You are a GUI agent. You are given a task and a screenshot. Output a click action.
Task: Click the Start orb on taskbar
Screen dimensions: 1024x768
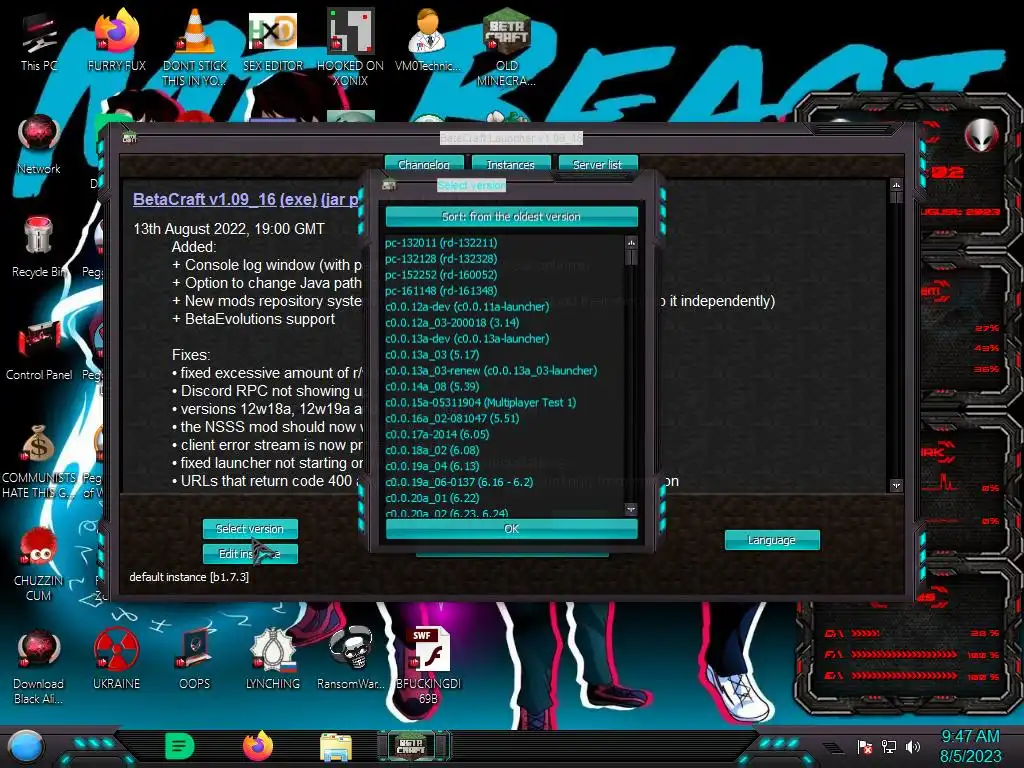click(x=25, y=747)
